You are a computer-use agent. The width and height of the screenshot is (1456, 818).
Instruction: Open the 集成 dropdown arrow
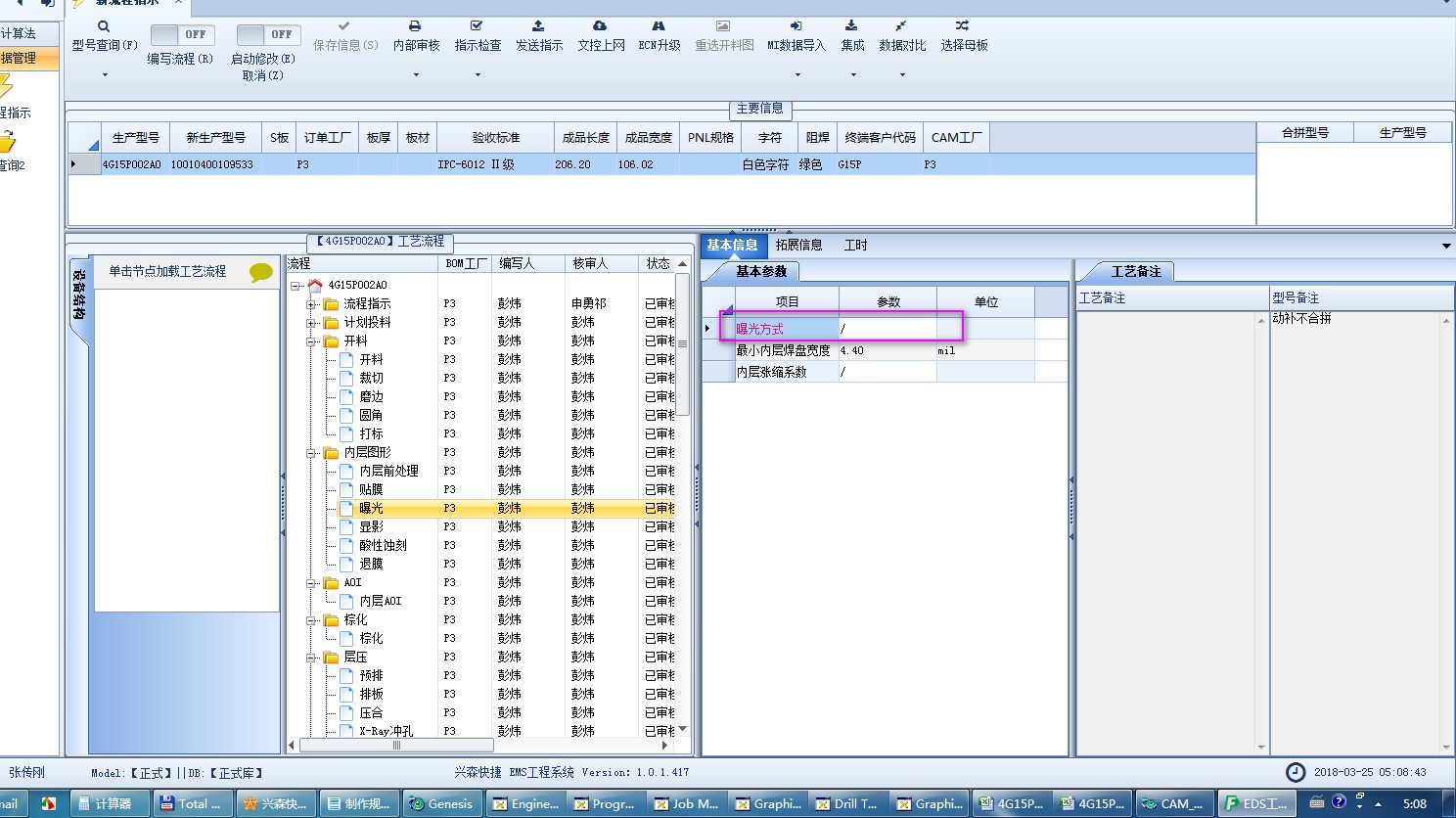tap(852, 74)
